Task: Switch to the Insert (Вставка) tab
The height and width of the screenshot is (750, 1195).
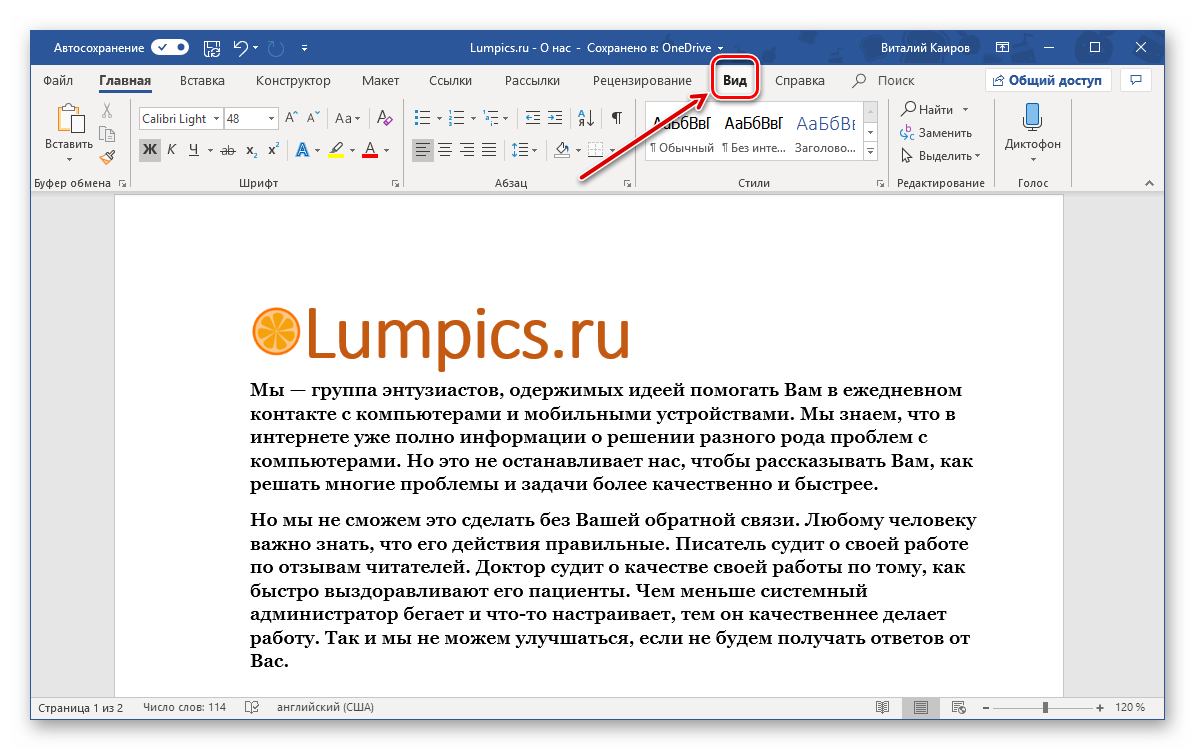Action: 202,80
